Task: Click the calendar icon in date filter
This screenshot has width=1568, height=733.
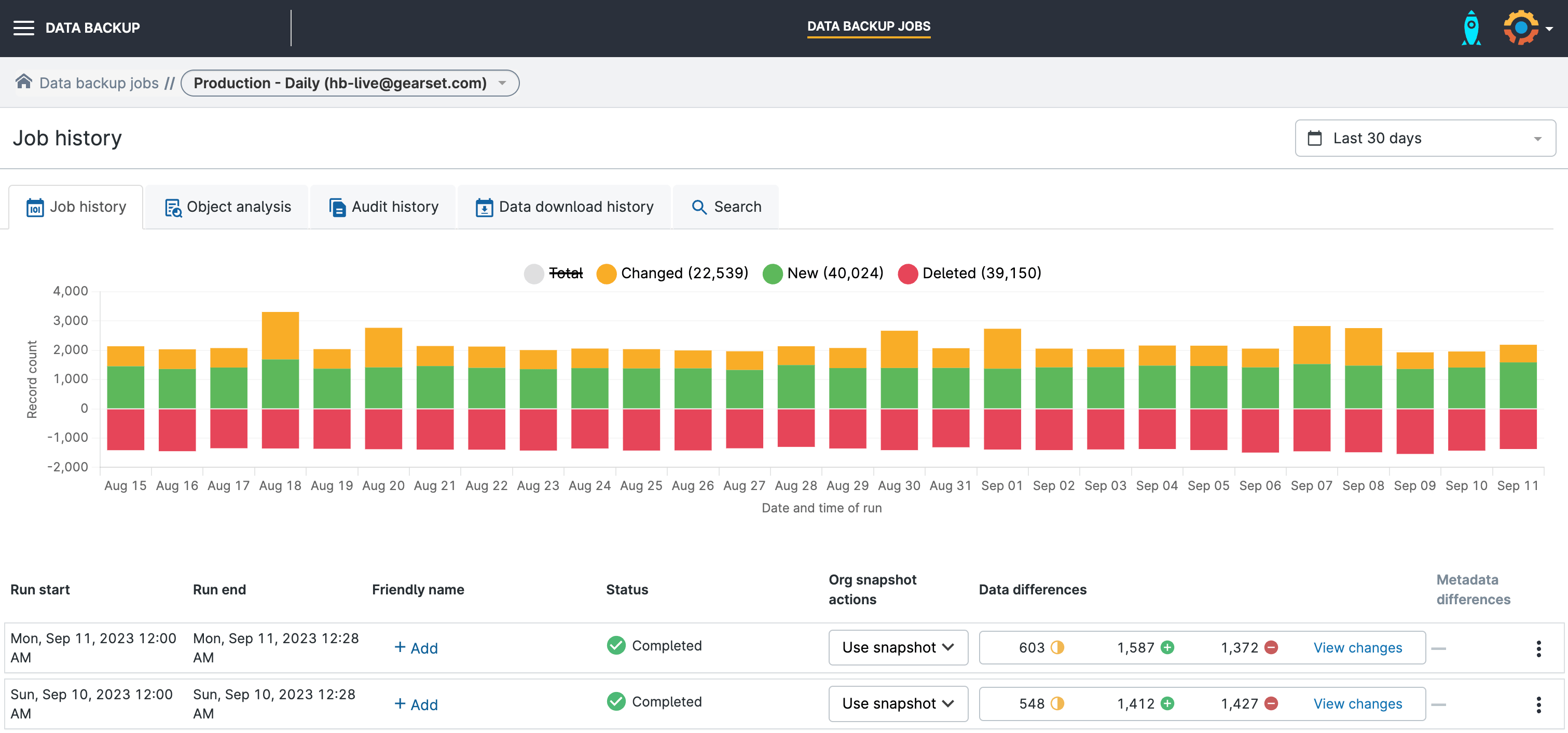Action: pyautogui.click(x=1314, y=138)
